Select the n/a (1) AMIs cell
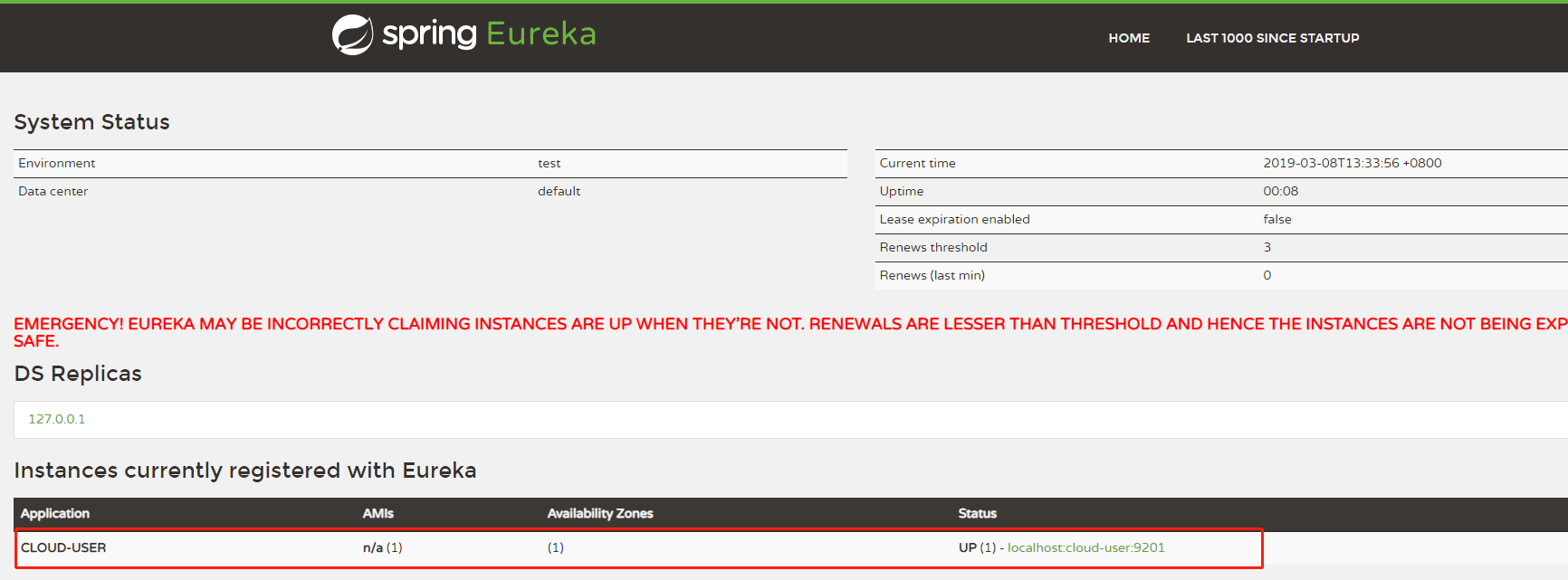The image size is (1568, 580). [382, 547]
